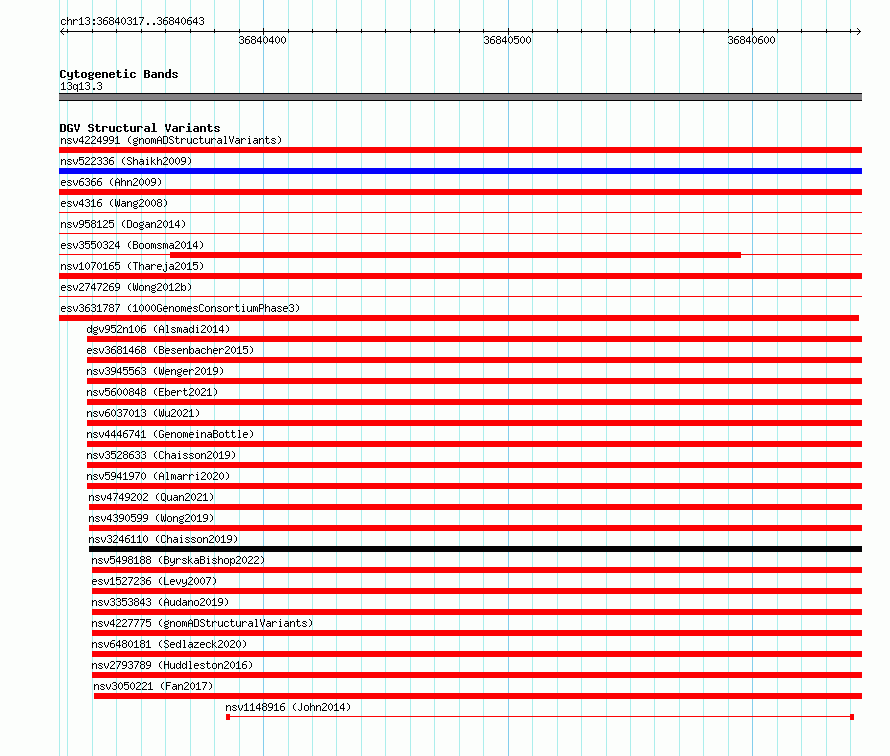Click esv3681468 (Besenbacher2015) label

pos(170,350)
